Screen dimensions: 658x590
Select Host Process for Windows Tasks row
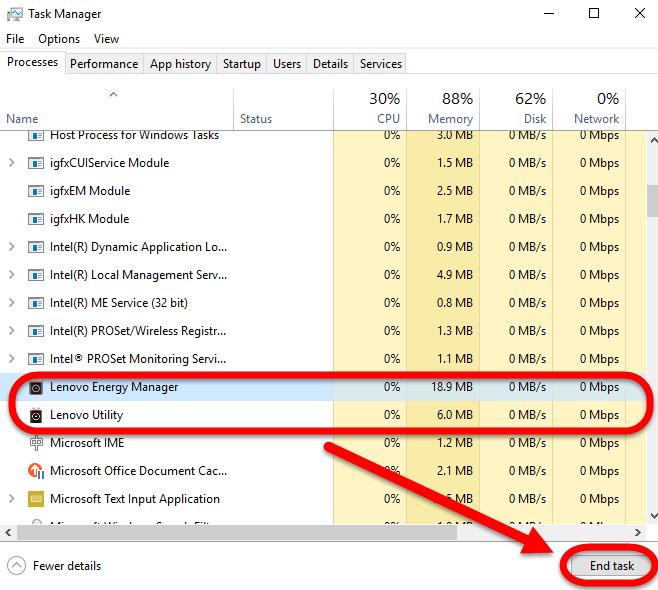pos(323,136)
